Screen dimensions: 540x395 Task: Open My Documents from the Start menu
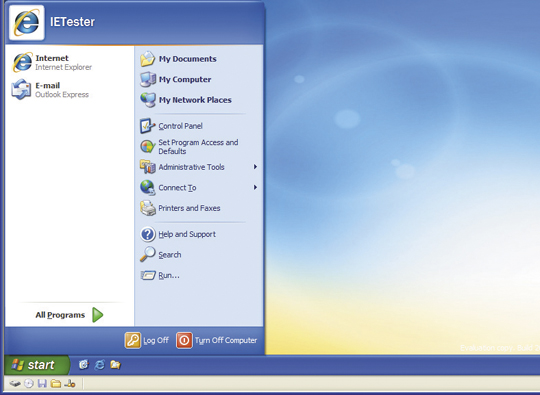pyautogui.click(x=178, y=59)
